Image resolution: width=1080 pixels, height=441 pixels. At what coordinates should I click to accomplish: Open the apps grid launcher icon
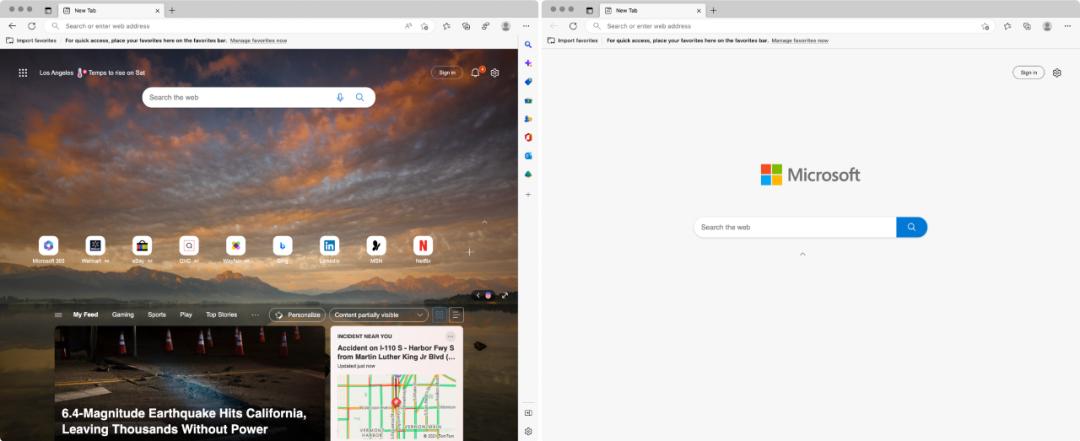(23, 72)
